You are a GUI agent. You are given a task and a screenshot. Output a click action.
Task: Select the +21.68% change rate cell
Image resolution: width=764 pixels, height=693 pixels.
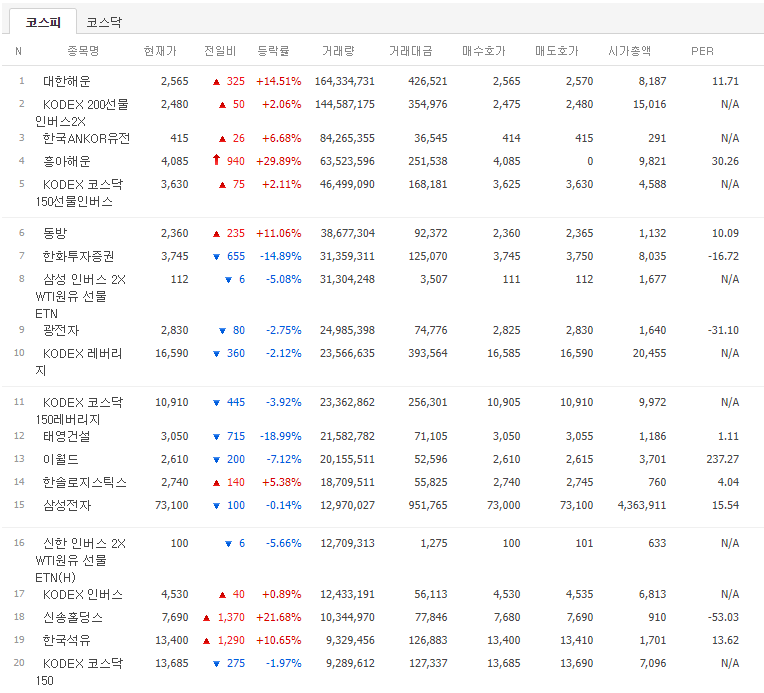pyautogui.click(x=279, y=617)
